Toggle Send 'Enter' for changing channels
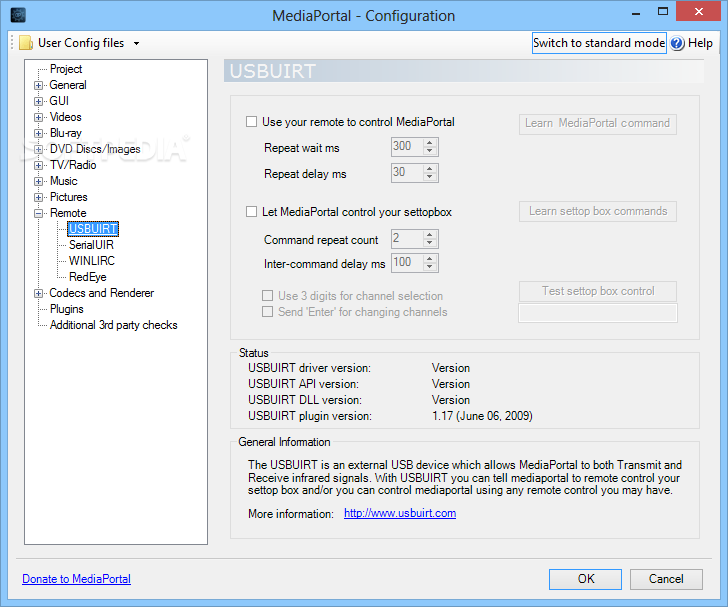 267,312
